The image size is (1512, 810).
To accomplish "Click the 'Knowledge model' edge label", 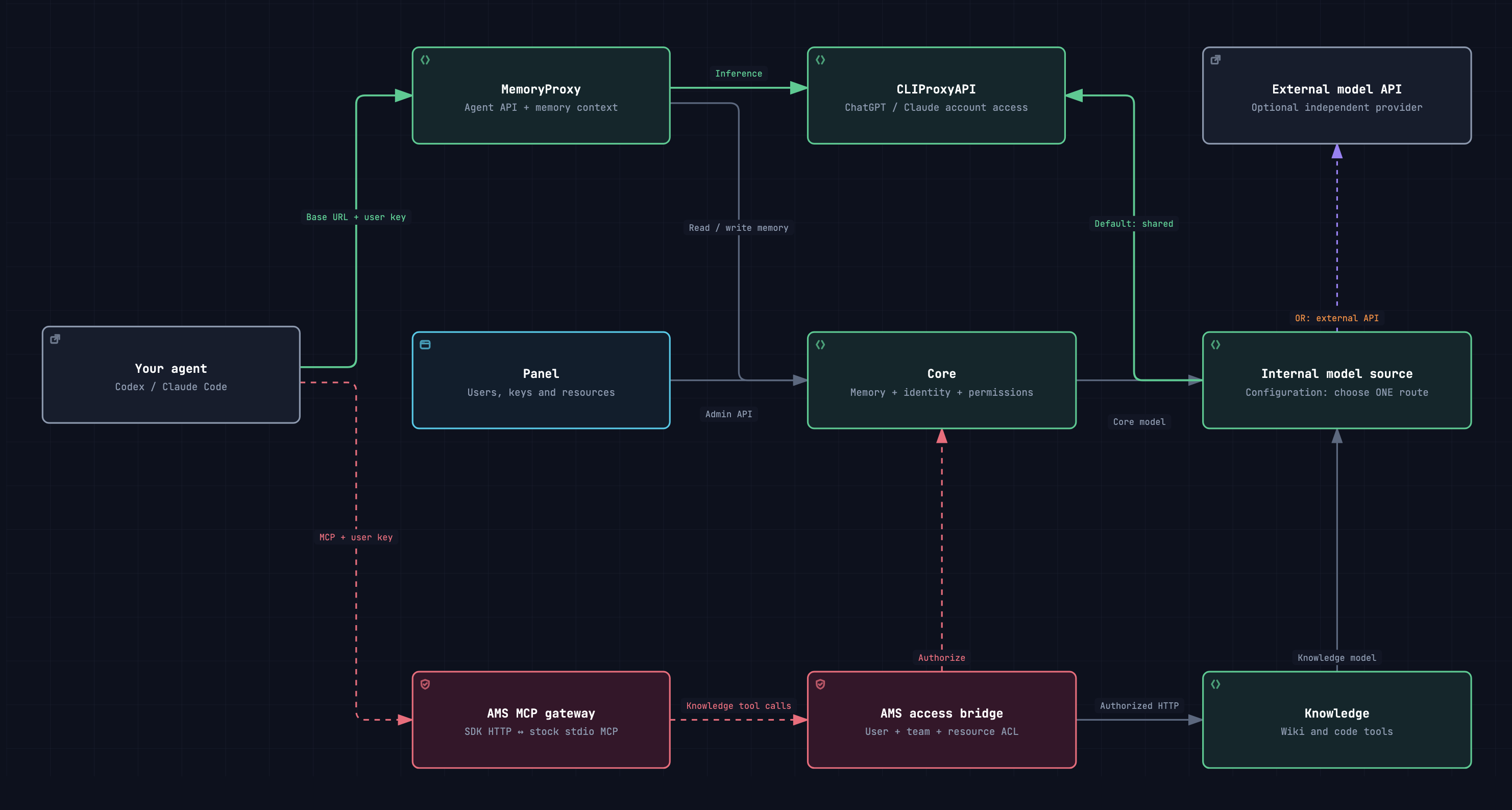I will tap(1336, 658).
